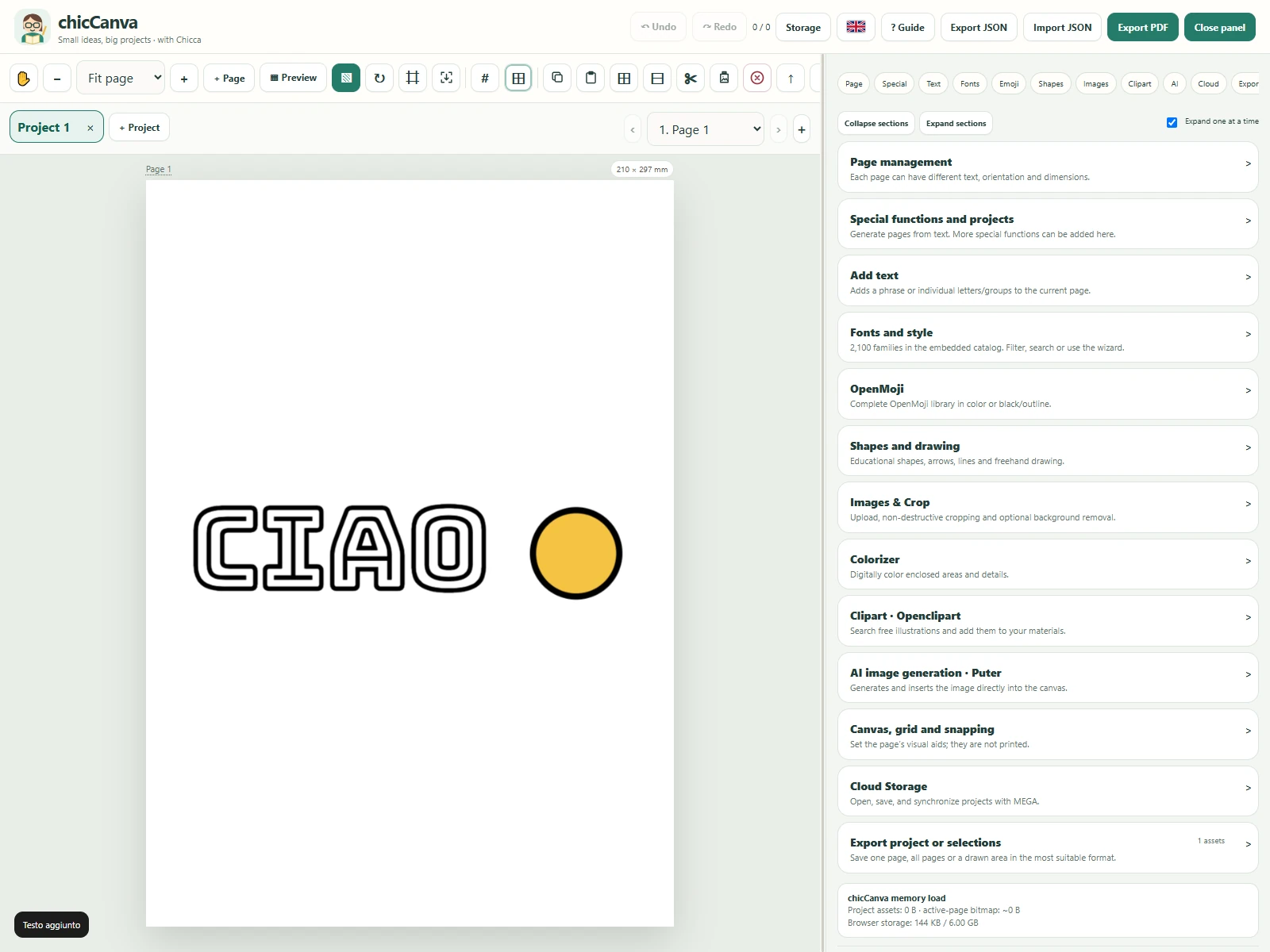
Task: Add a page with plus beside page selector
Action: pos(802,129)
